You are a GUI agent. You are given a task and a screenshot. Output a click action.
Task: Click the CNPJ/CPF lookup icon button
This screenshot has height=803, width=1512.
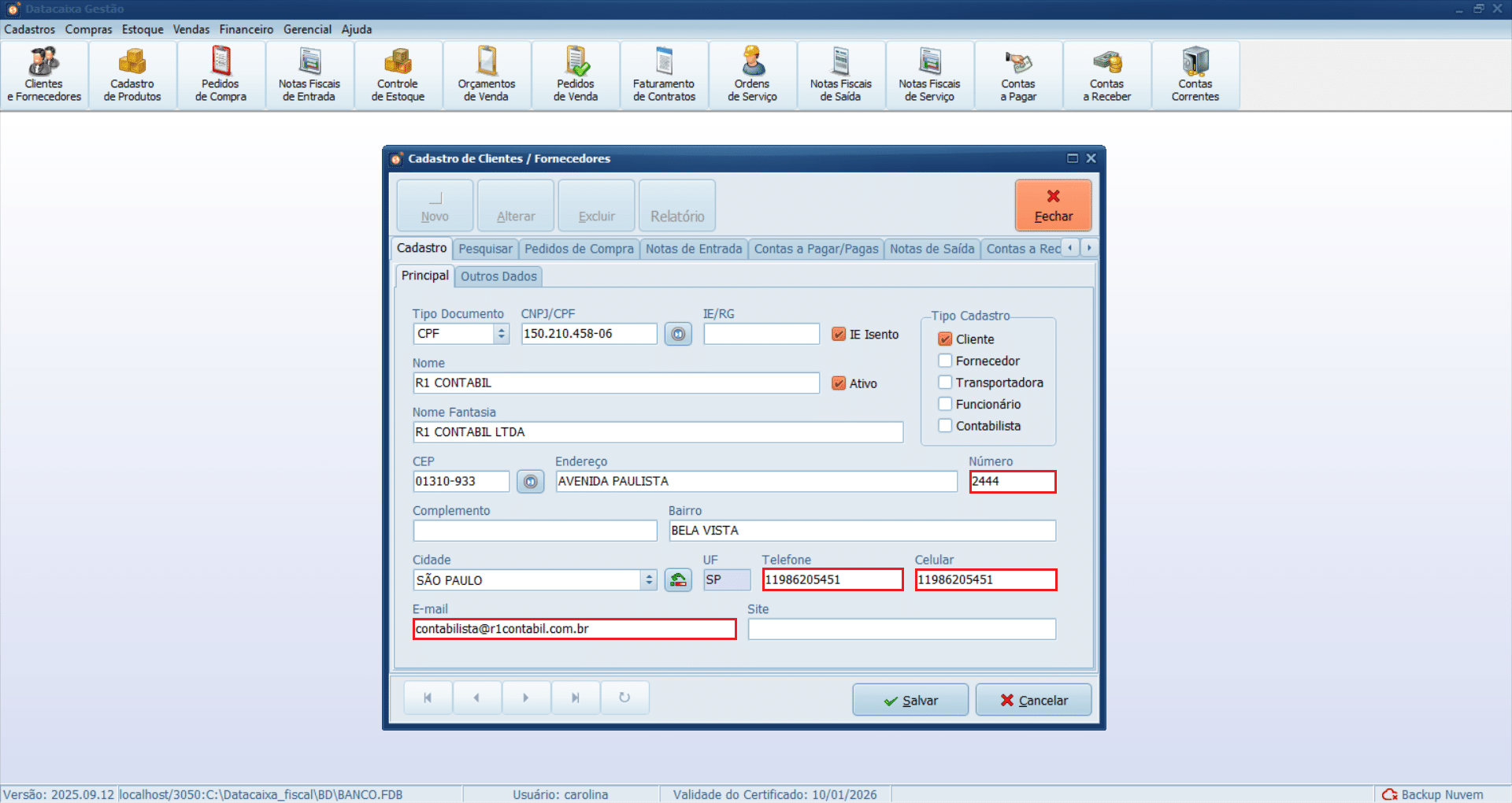[x=678, y=334]
